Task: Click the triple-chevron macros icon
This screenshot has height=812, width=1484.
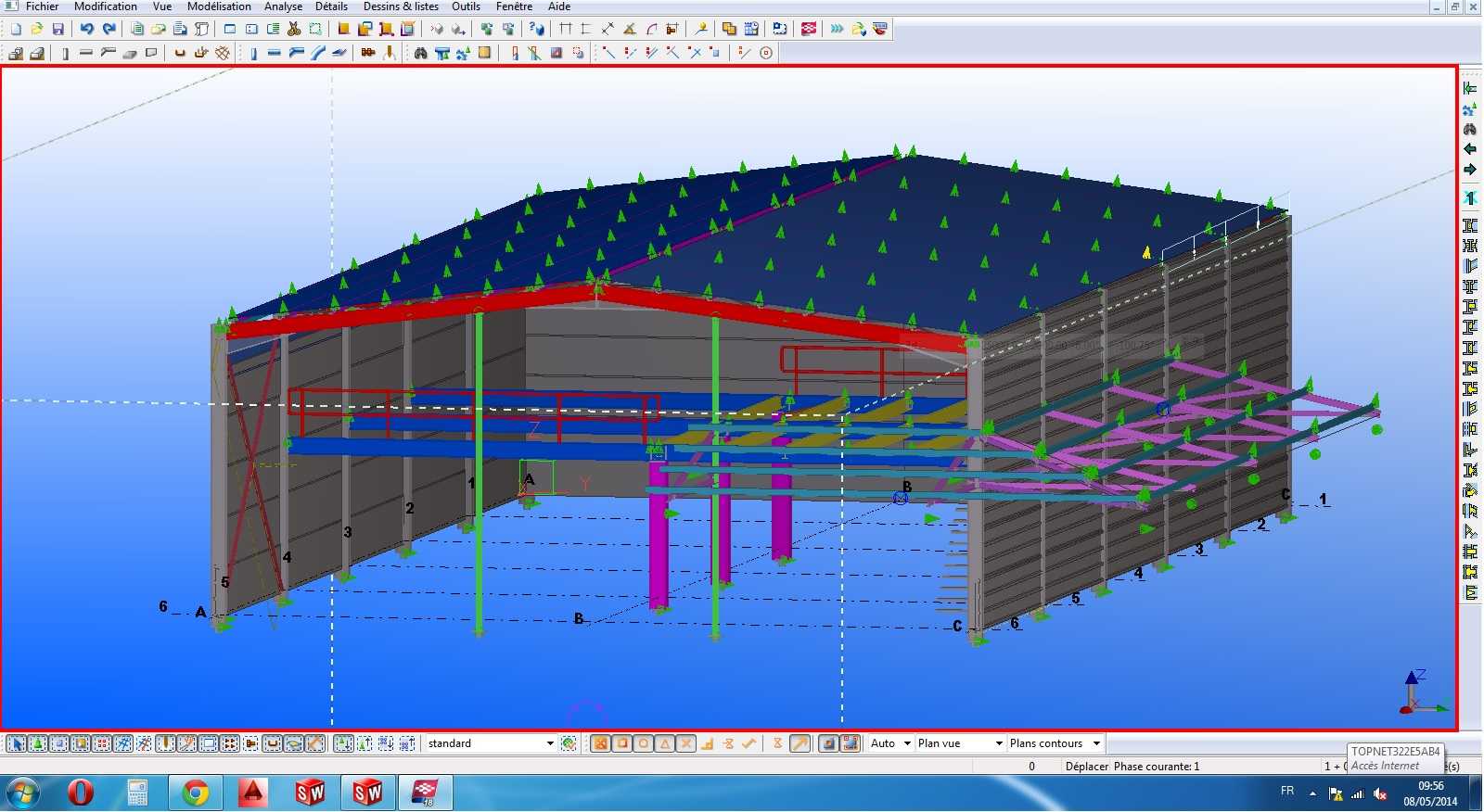Action: 838,29
